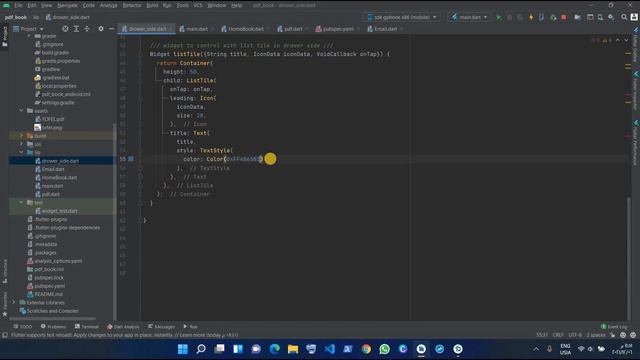The image size is (640, 360).
Task: Click the select opened file target icon
Action: click(65, 29)
